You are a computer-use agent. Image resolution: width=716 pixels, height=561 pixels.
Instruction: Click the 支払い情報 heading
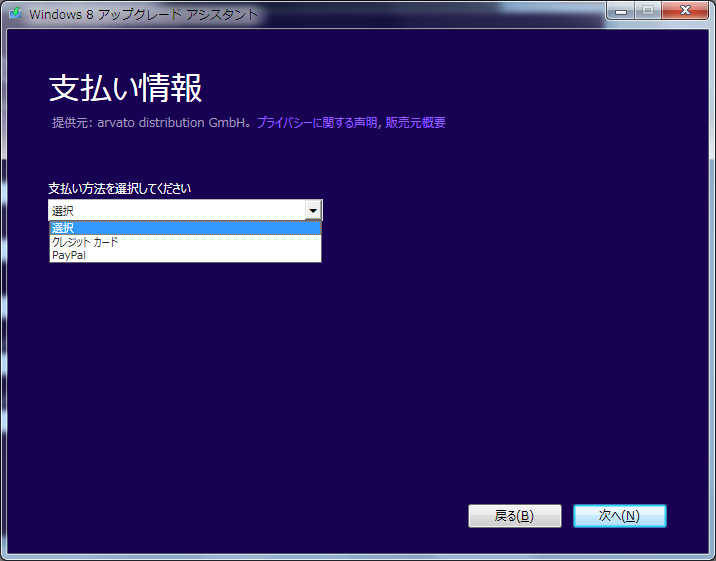(125, 88)
